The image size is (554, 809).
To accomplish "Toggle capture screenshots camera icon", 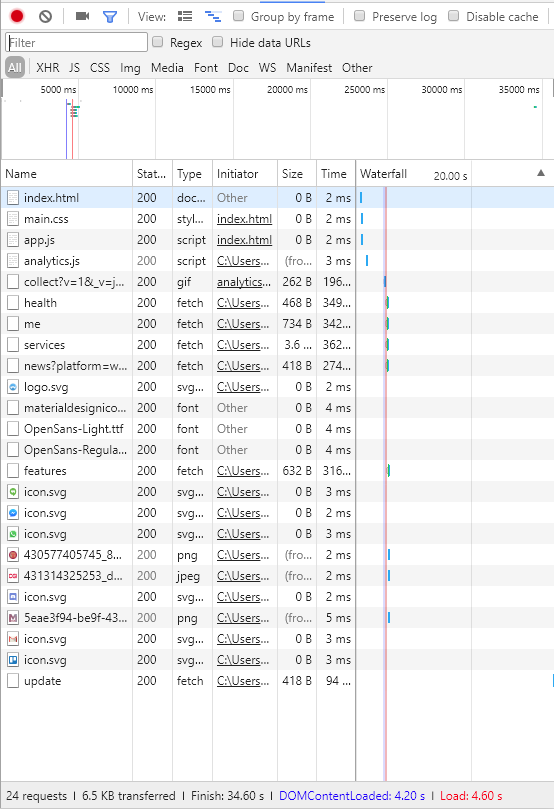I will [83, 17].
